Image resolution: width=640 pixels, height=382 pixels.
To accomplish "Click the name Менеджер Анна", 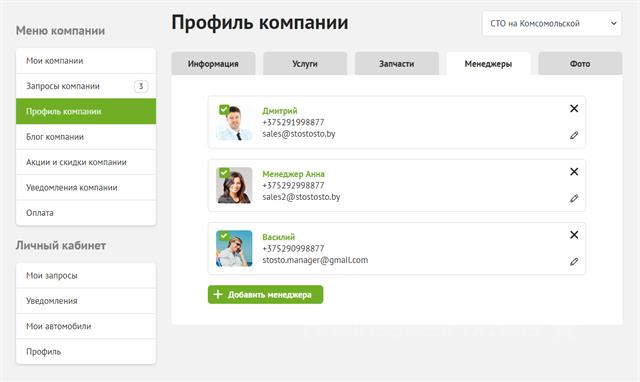I will [x=293, y=174].
